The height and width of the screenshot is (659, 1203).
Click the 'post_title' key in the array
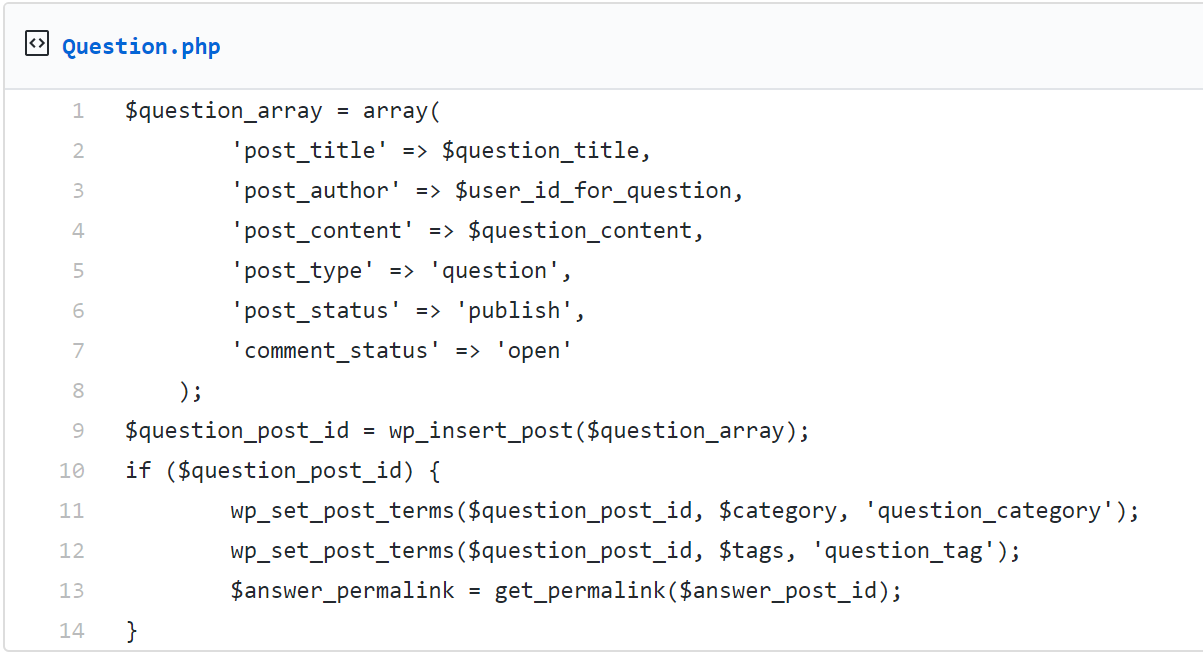point(309,151)
